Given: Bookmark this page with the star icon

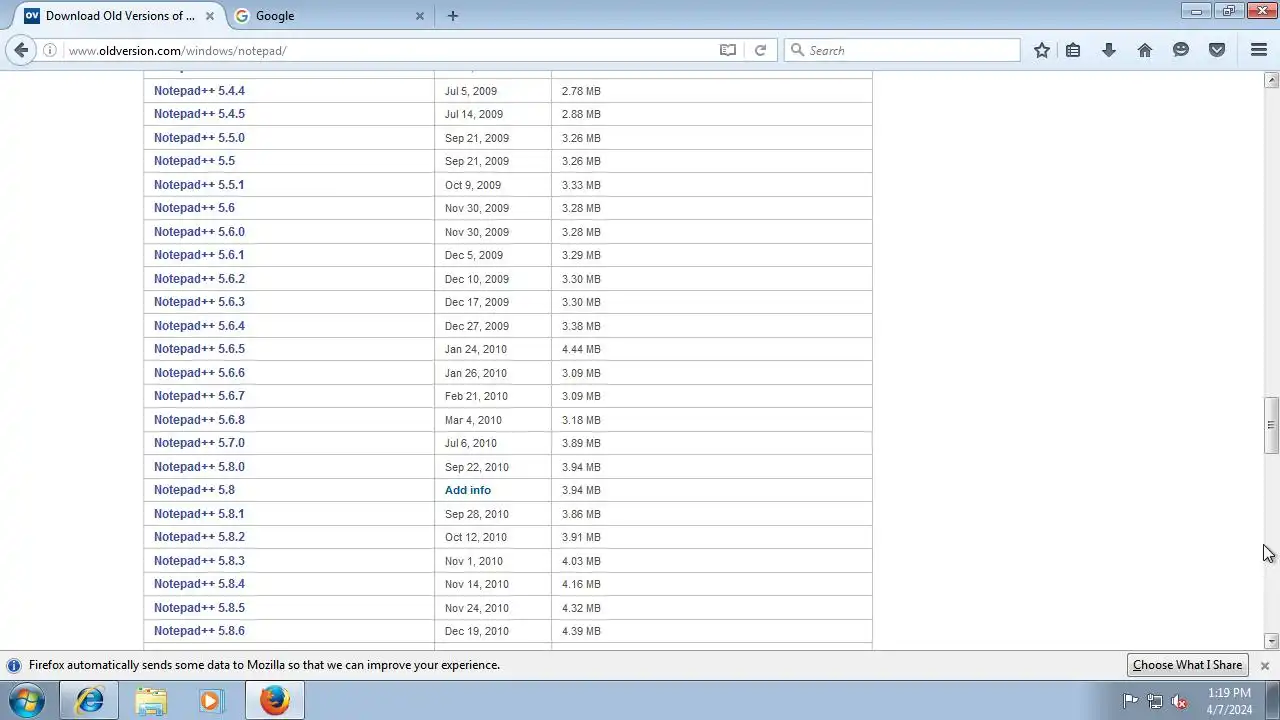Looking at the screenshot, I should (x=1042, y=50).
